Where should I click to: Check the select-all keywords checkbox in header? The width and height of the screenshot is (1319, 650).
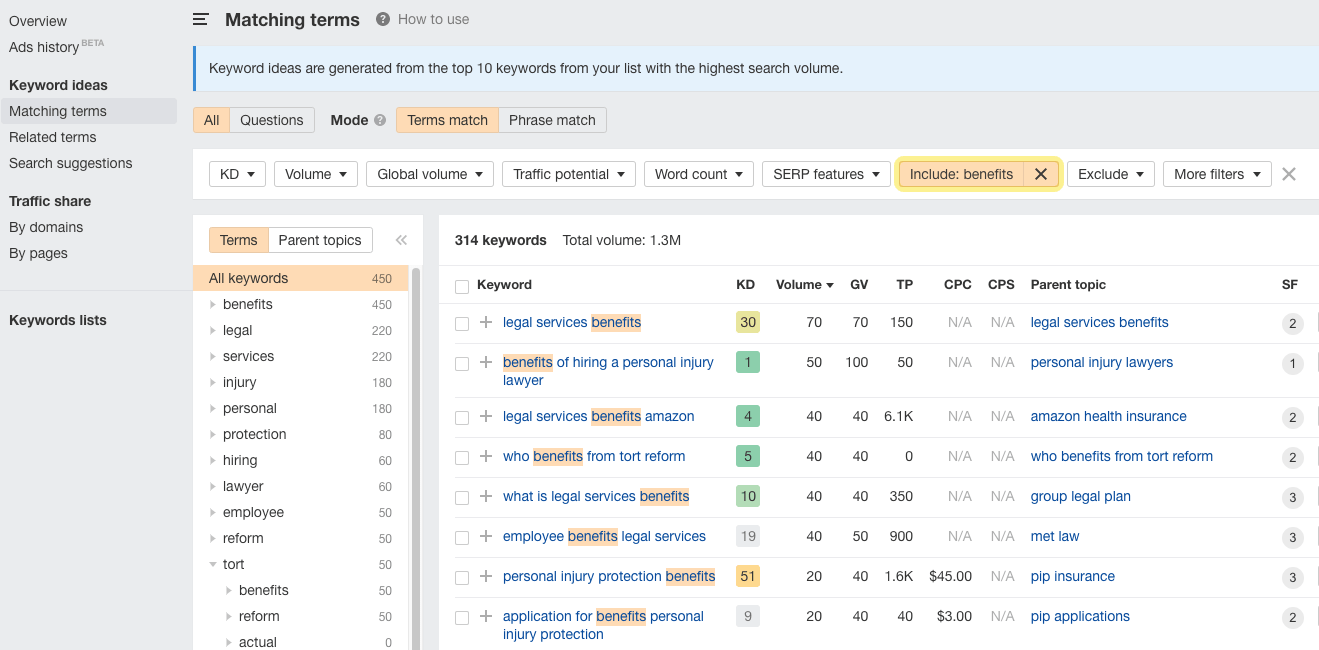click(462, 285)
